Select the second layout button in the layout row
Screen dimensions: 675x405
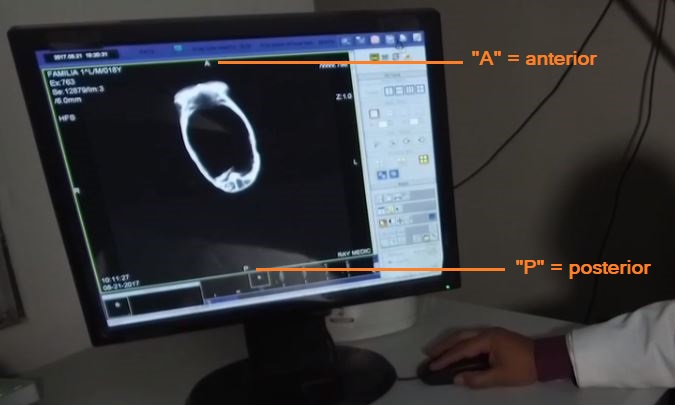pos(397,91)
